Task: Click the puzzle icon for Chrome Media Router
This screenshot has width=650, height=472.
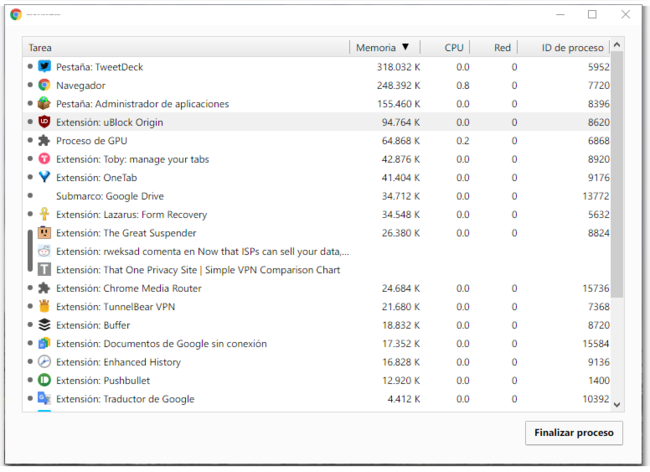Action: pos(44,288)
